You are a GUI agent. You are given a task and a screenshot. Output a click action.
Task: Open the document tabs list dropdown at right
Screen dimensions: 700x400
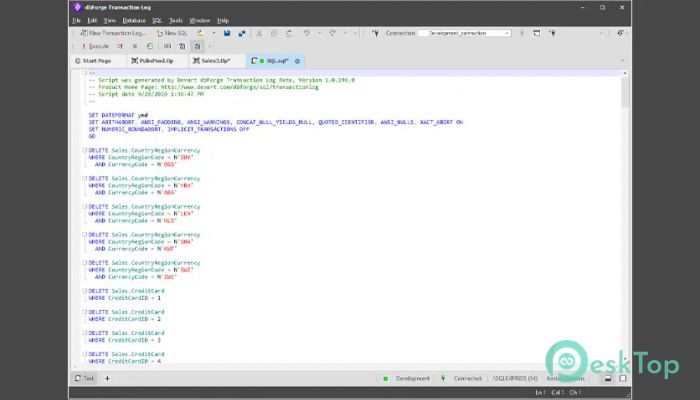coord(622,61)
